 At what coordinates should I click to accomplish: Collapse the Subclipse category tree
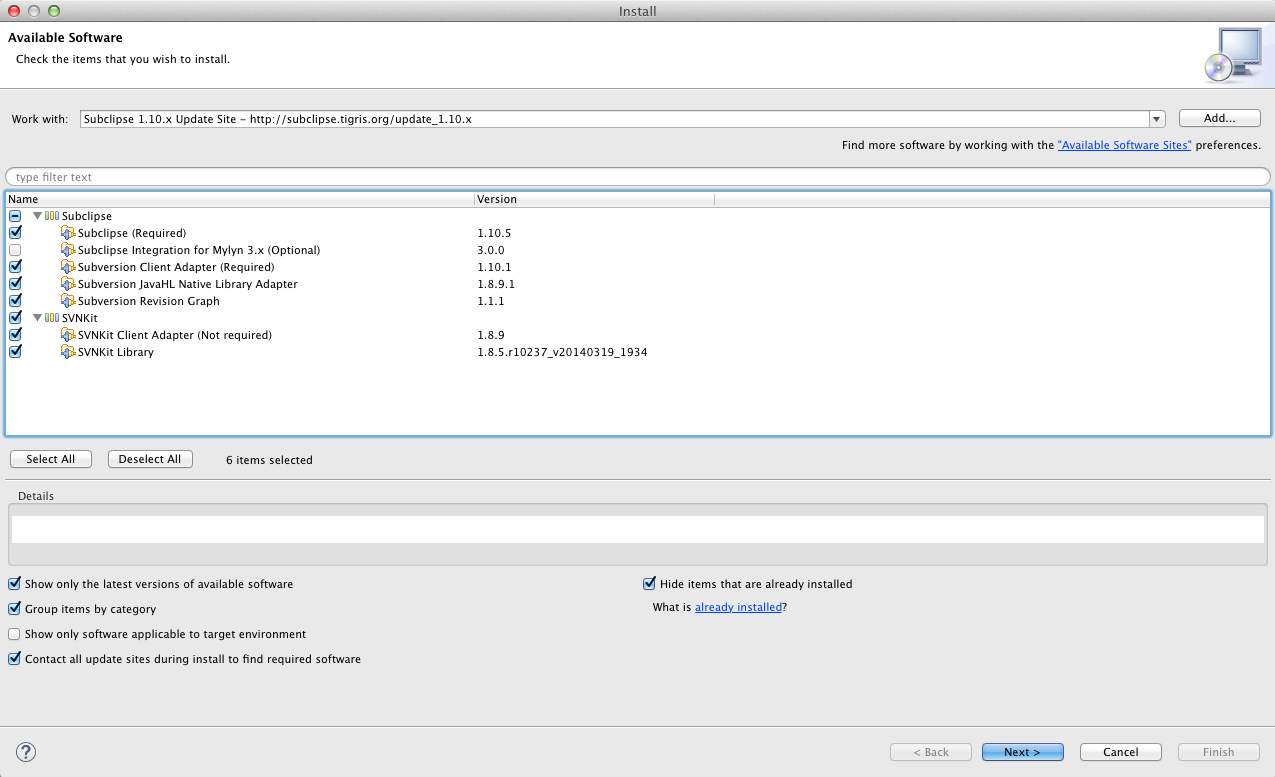(x=37, y=216)
